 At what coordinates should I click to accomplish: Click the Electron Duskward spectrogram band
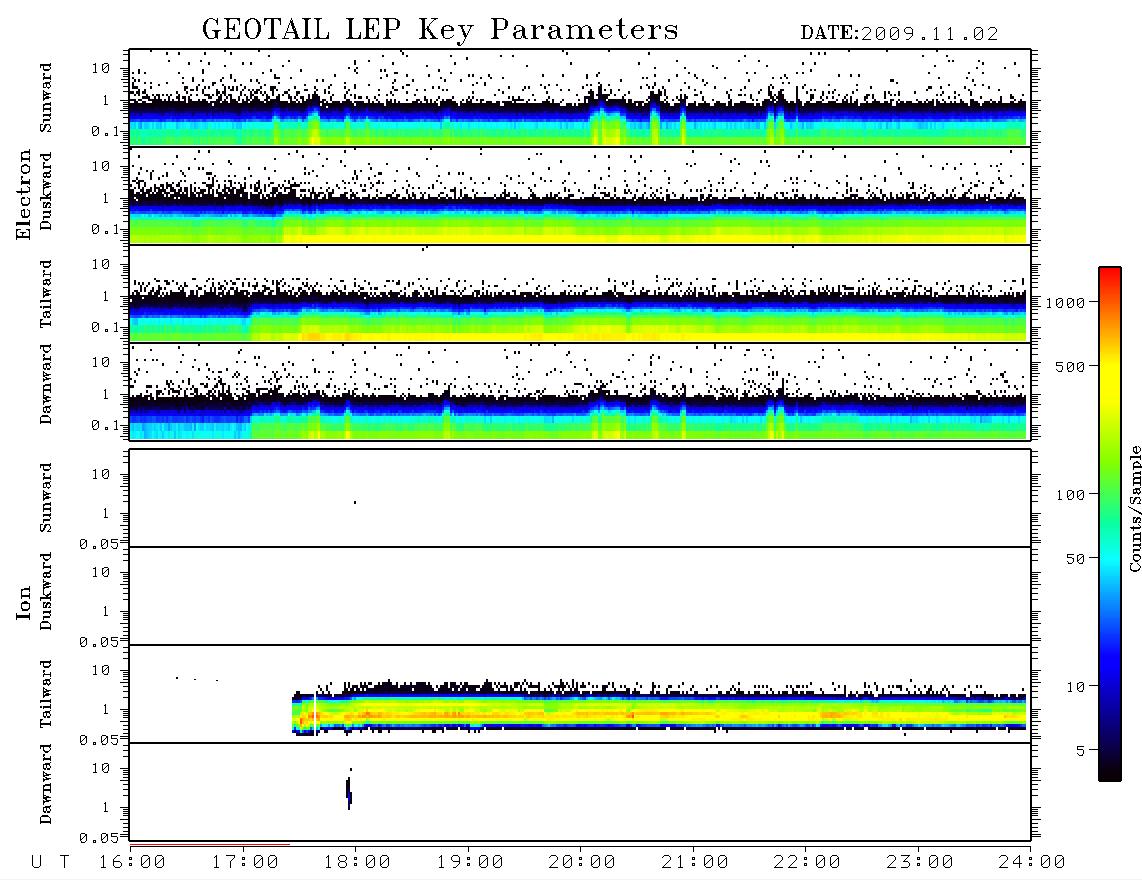578,219
